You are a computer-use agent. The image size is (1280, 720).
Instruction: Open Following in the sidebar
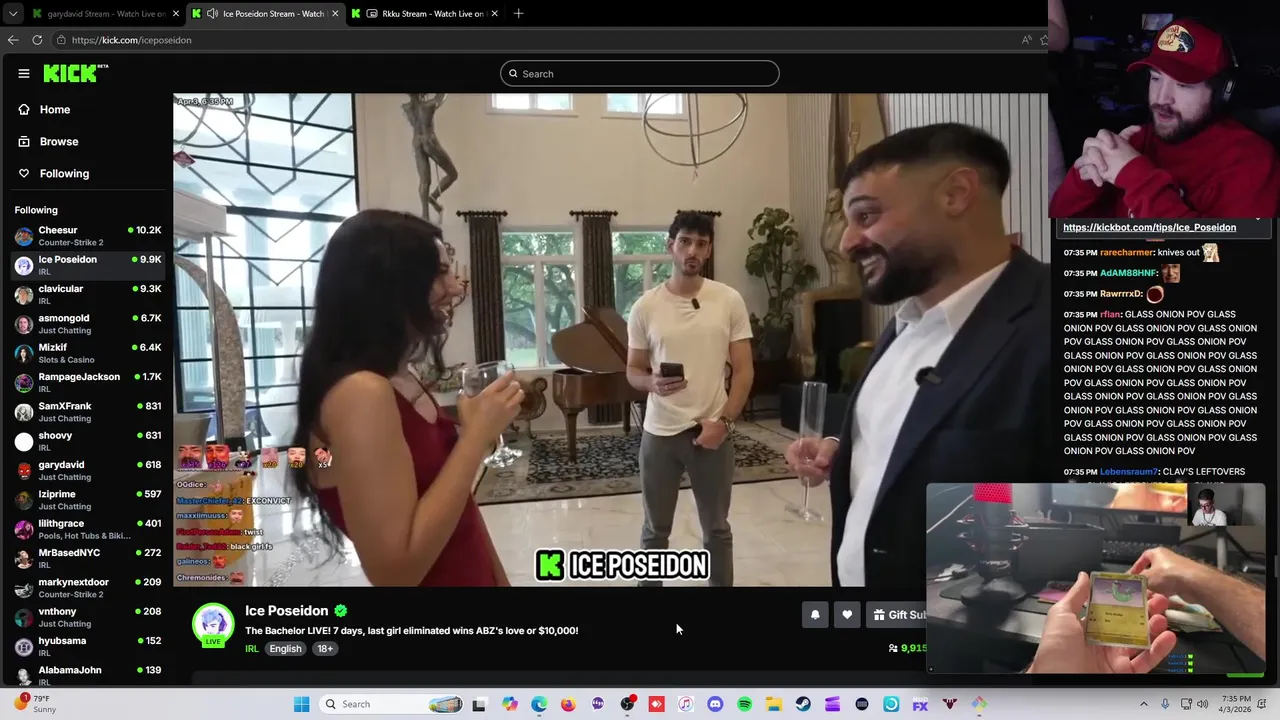[64, 173]
